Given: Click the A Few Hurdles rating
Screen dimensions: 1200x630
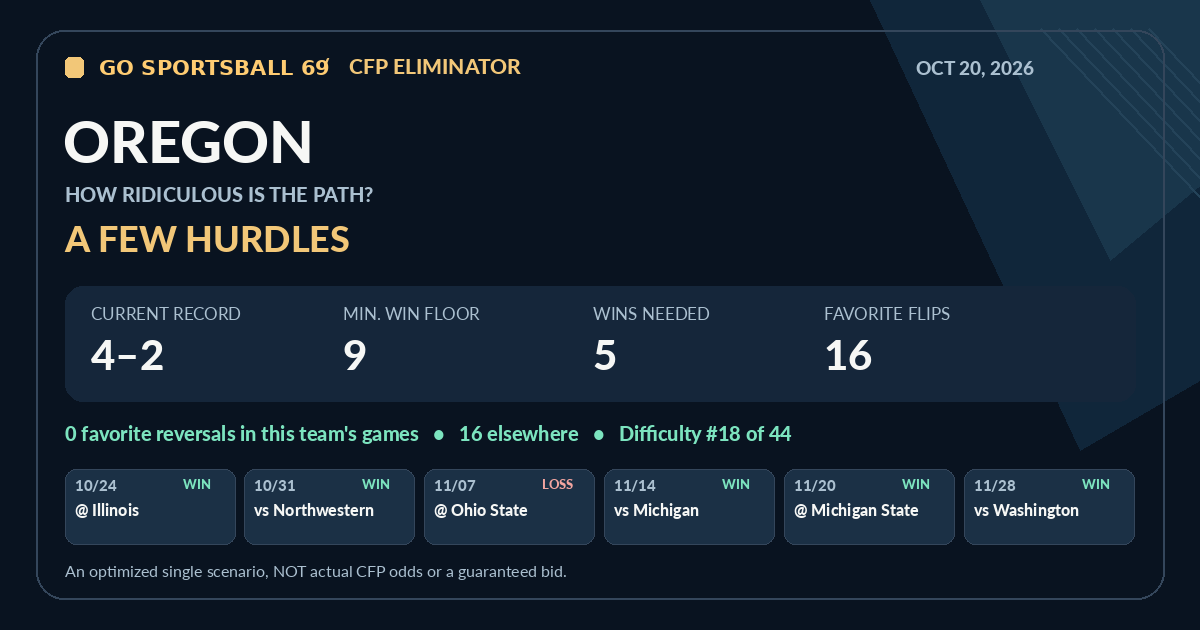Looking at the screenshot, I should pos(207,239).
